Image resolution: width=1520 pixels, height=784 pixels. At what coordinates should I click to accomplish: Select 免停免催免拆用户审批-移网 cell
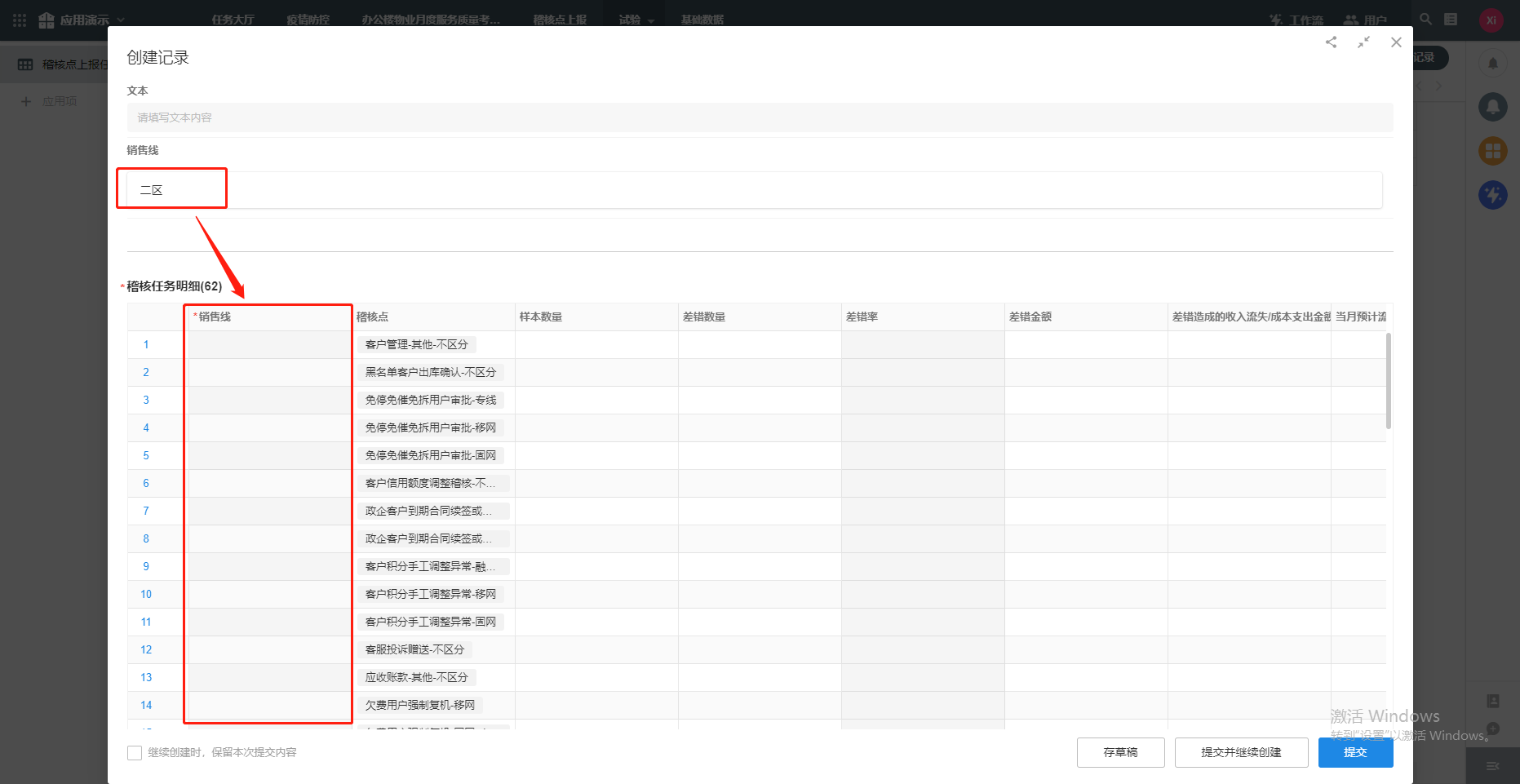click(x=431, y=428)
